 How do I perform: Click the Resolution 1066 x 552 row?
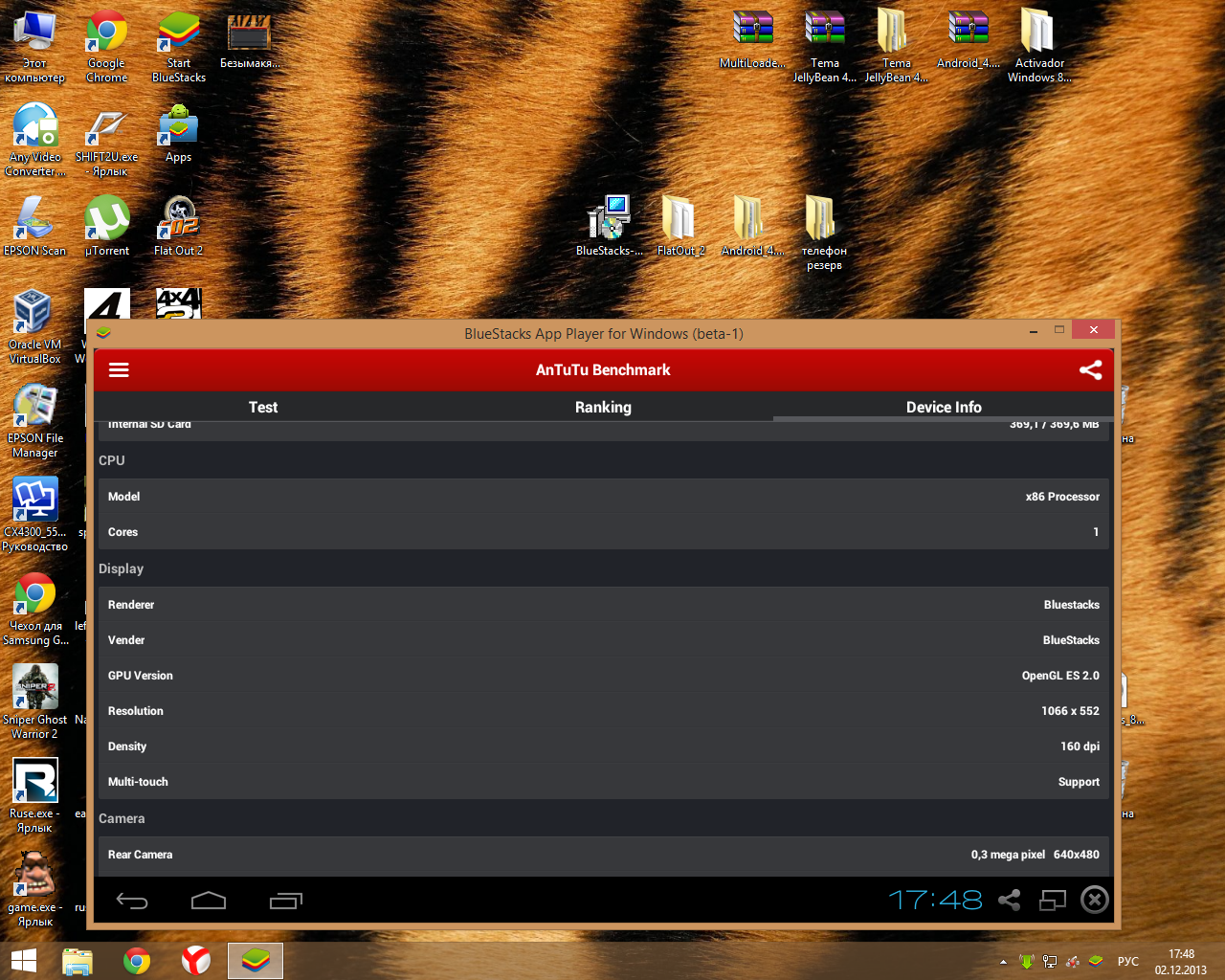click(x=604, y=711)
